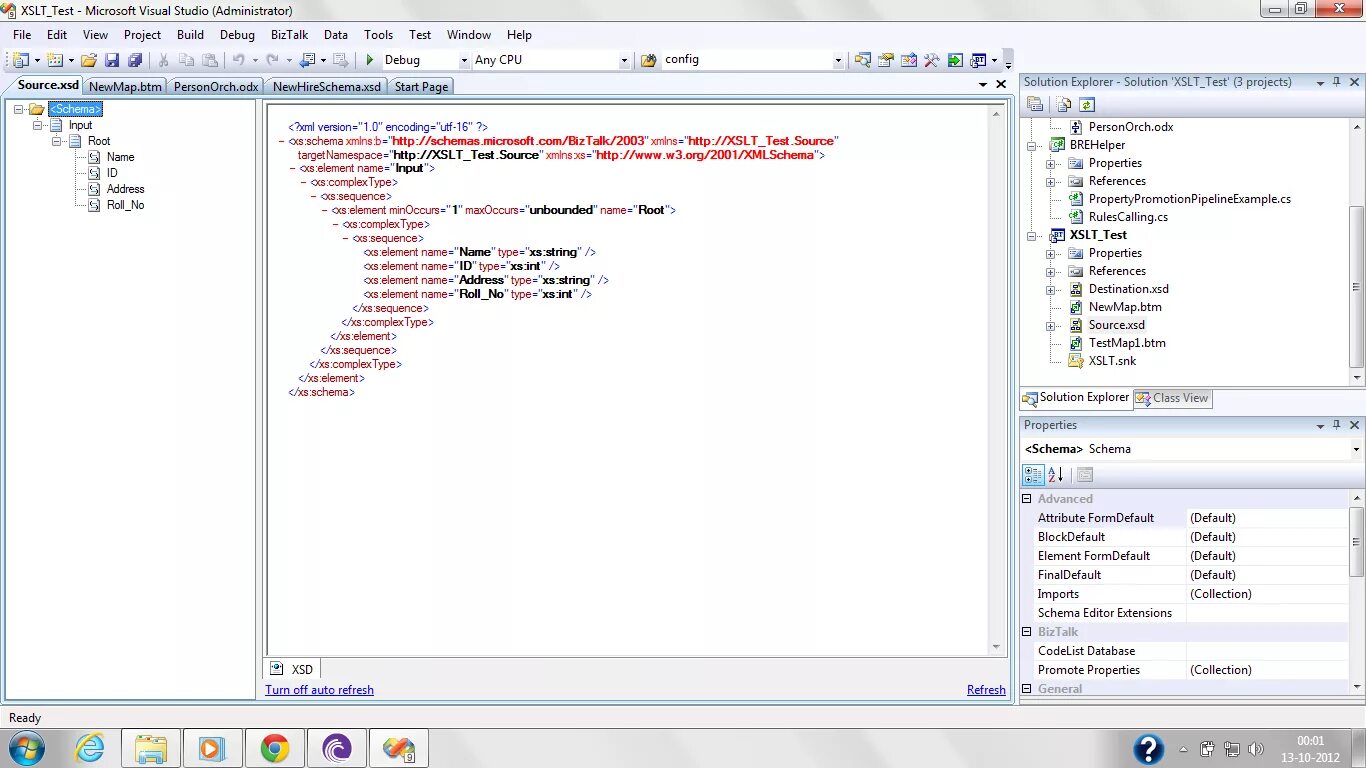Click the Cut scissors icon
Viewport: 1366px width, 768px height.
click(163, 60)
